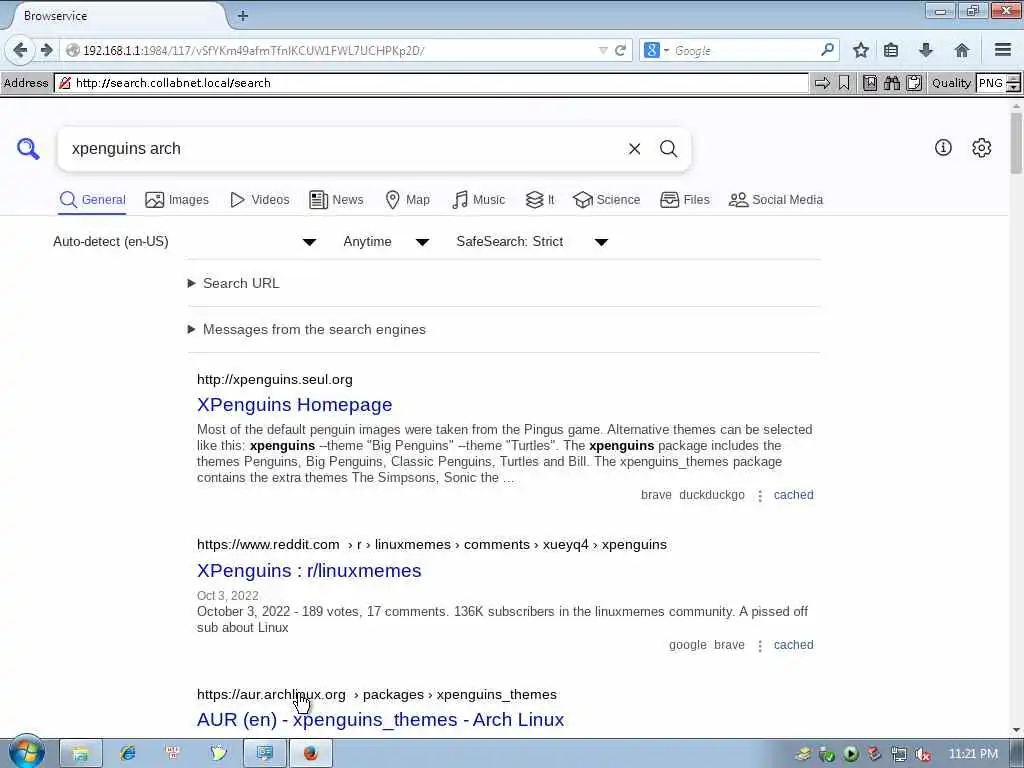Click the Browservice address field
Viewport: 1024px width, 768px height.
pos(431,83)
